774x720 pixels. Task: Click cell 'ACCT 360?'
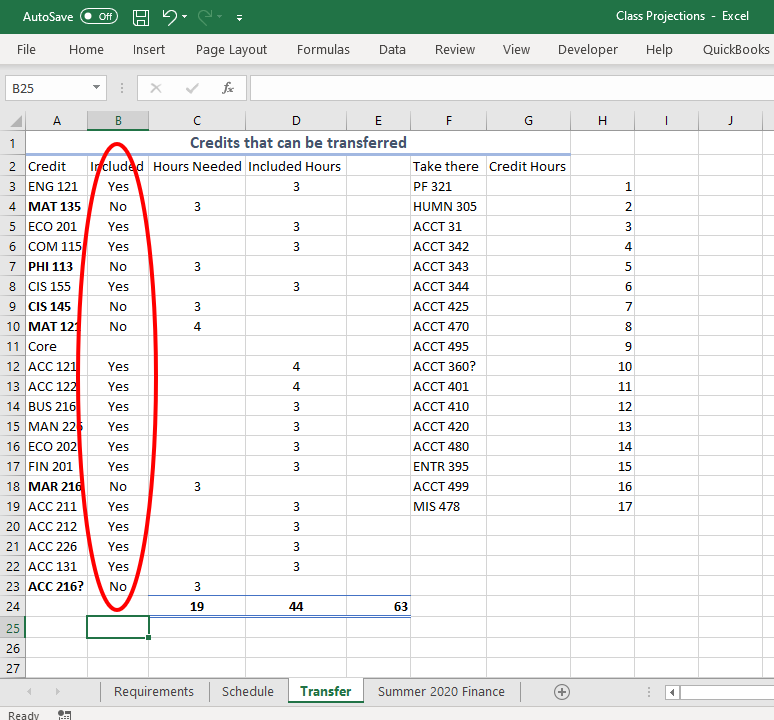[448, 366]
